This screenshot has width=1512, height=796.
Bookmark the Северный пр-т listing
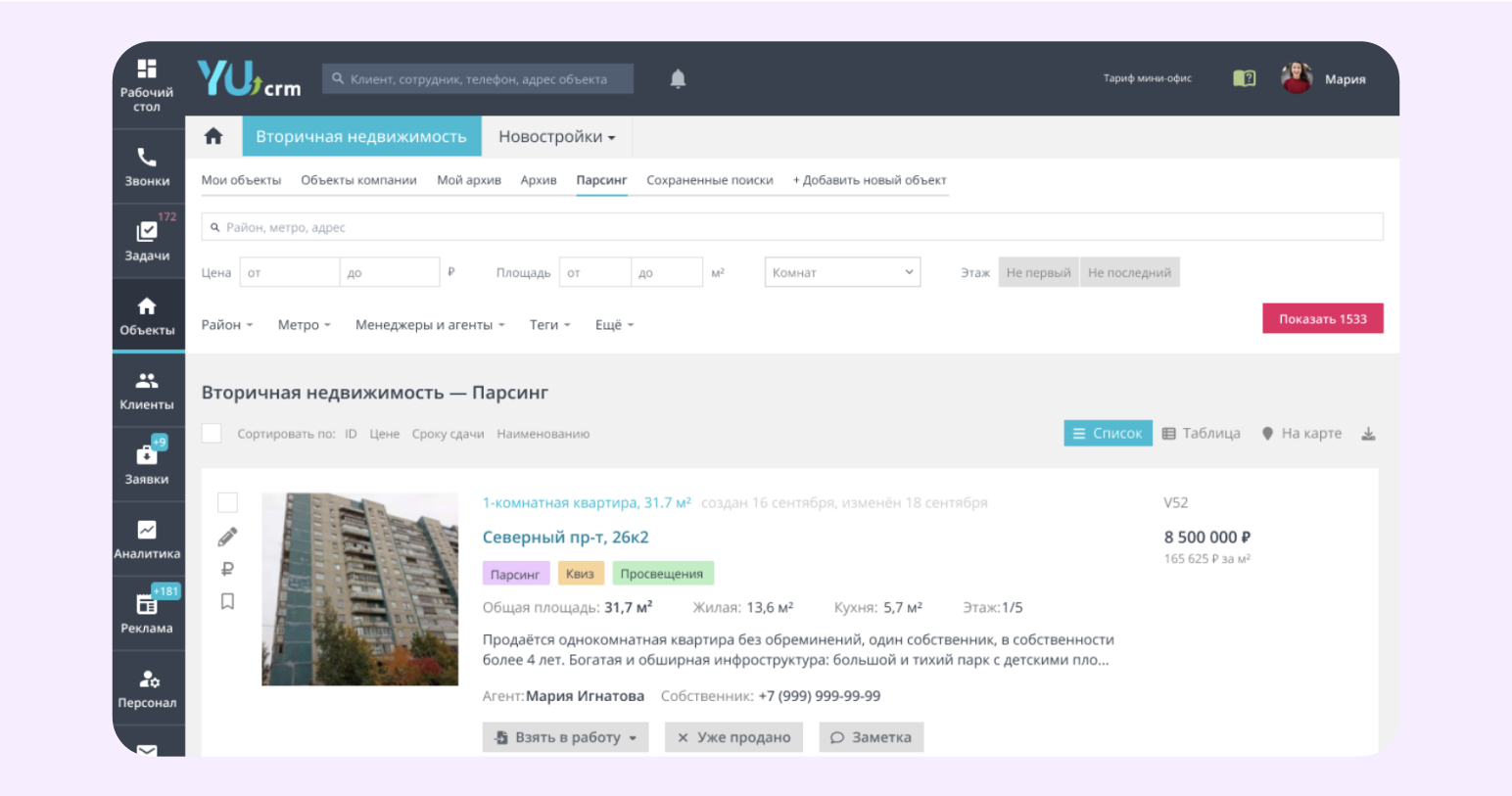227,601
